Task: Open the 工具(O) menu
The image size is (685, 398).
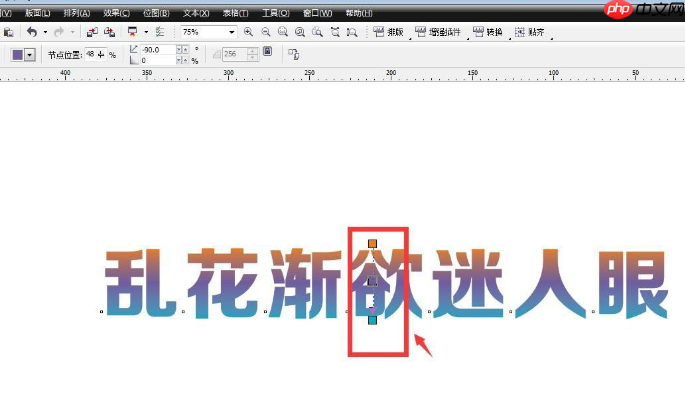Action: tap(276, 13)
